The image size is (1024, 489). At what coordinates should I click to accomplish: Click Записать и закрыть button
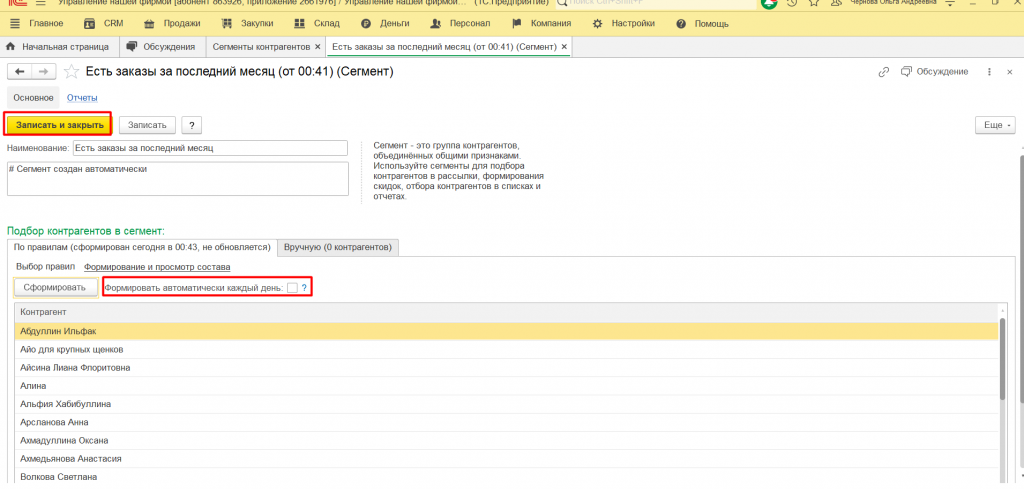59,124
